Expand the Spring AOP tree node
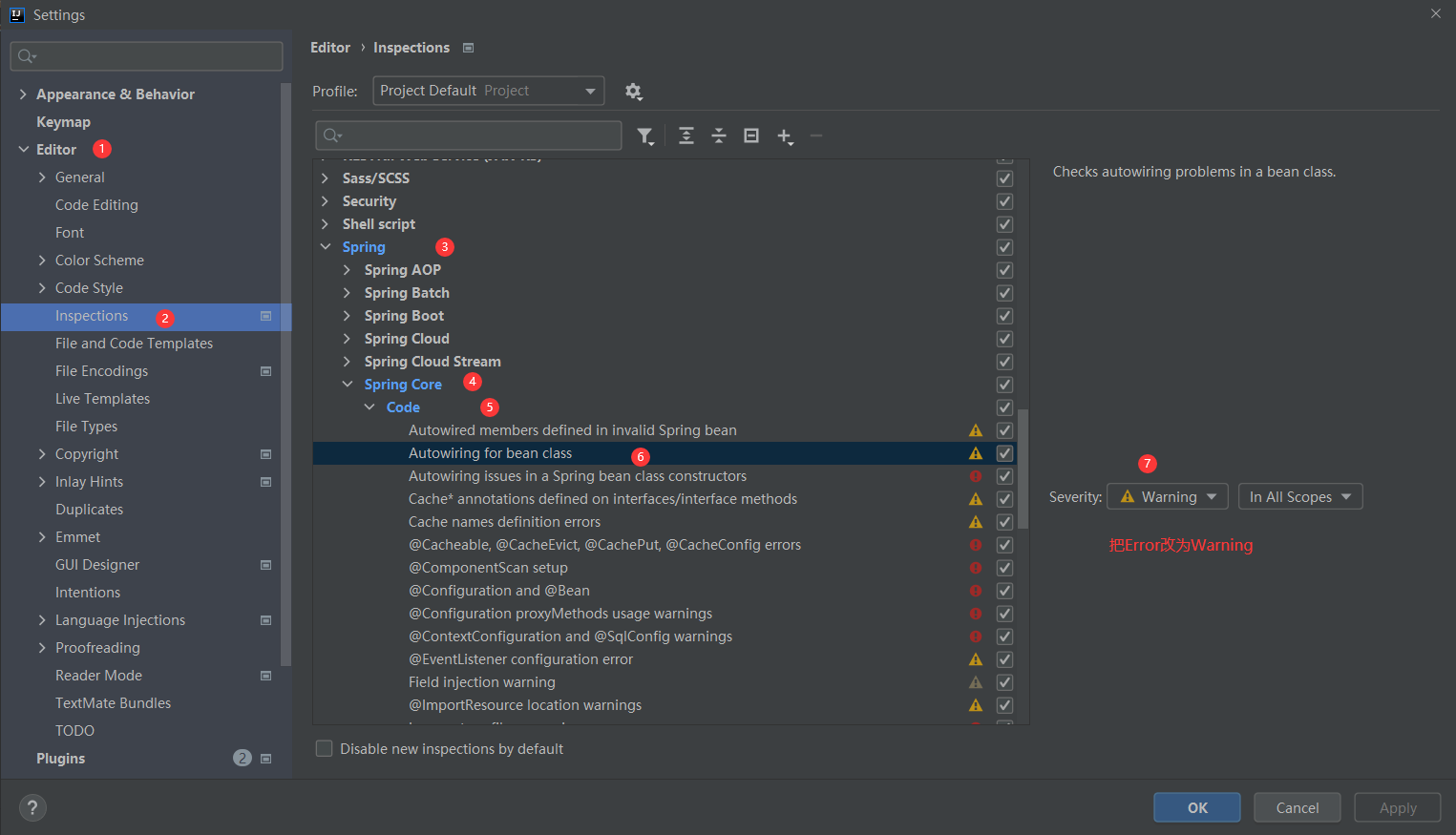The image size is (1456, 835). pos(348,270)
